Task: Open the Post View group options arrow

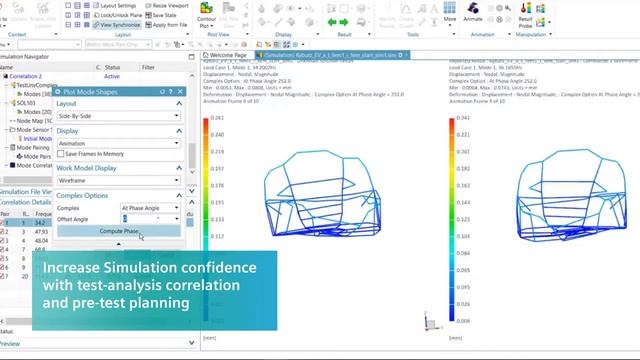Action: tap(247, 35)
